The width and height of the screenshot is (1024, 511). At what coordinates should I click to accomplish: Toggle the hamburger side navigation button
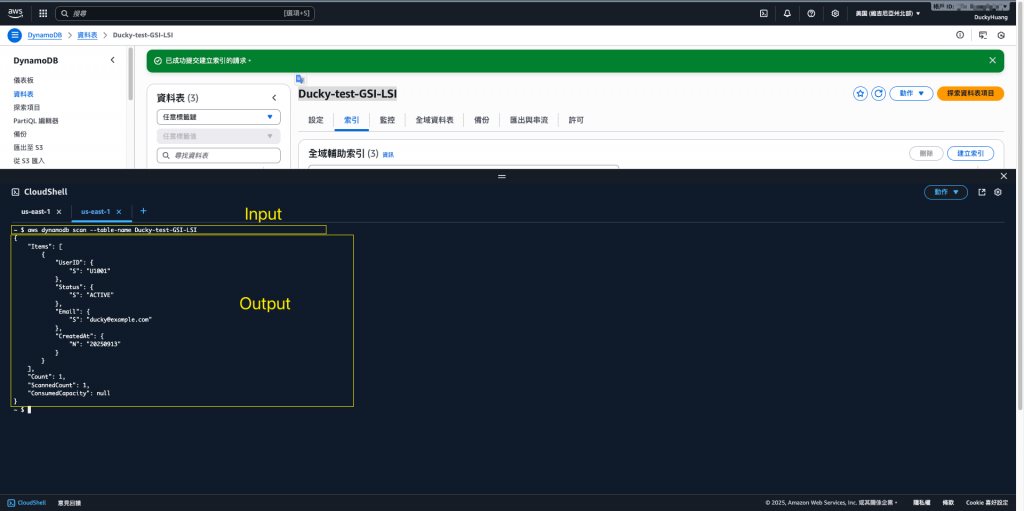coord(14,35)
